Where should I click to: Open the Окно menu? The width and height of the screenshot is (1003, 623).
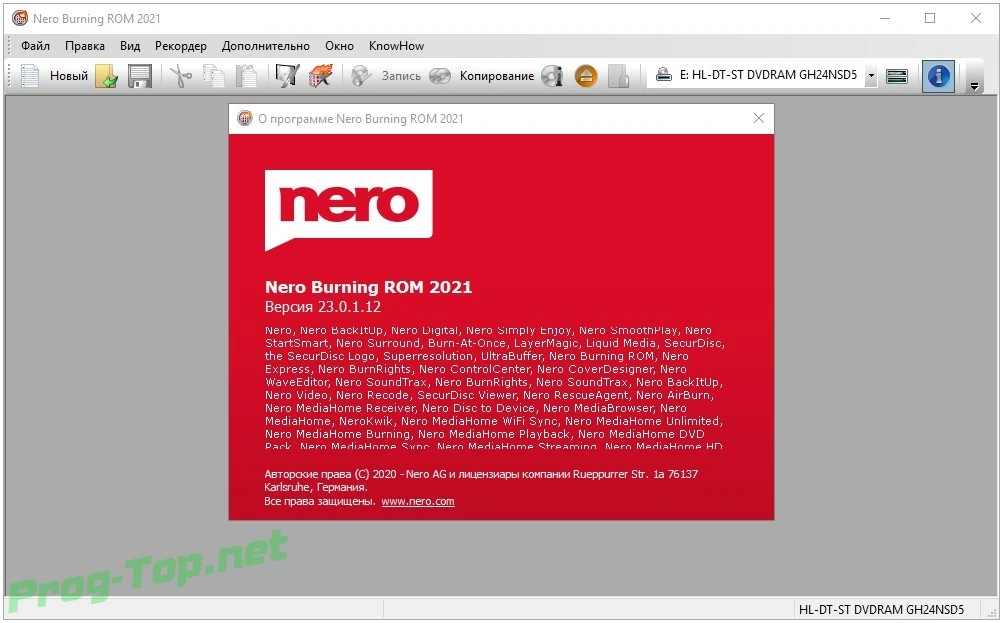coord(339,46)
